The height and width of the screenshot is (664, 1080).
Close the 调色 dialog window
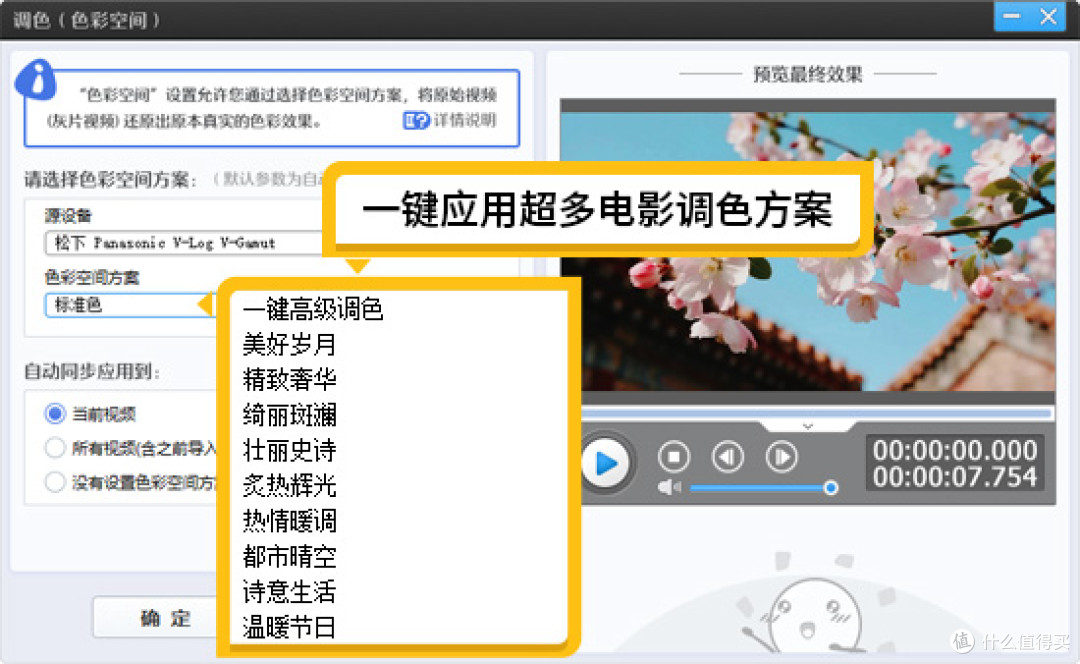1048,16
